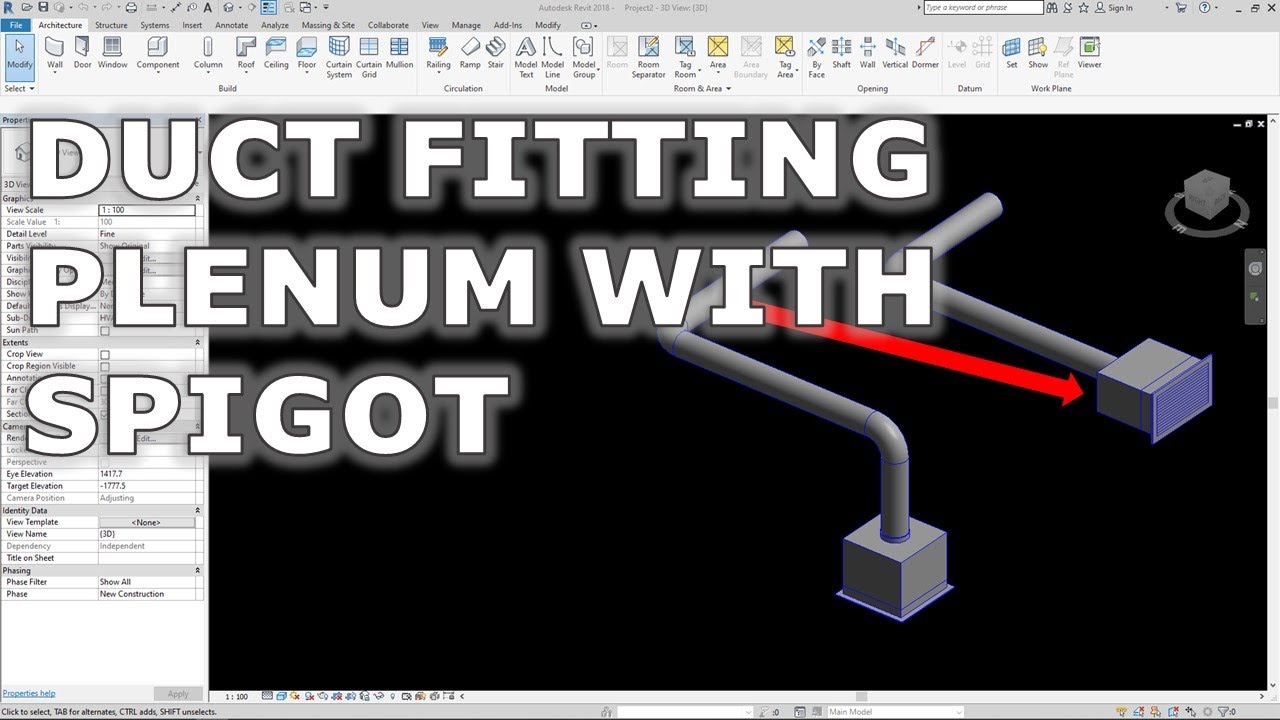Toggle the Sun Path checkbox

pos(105,330)
